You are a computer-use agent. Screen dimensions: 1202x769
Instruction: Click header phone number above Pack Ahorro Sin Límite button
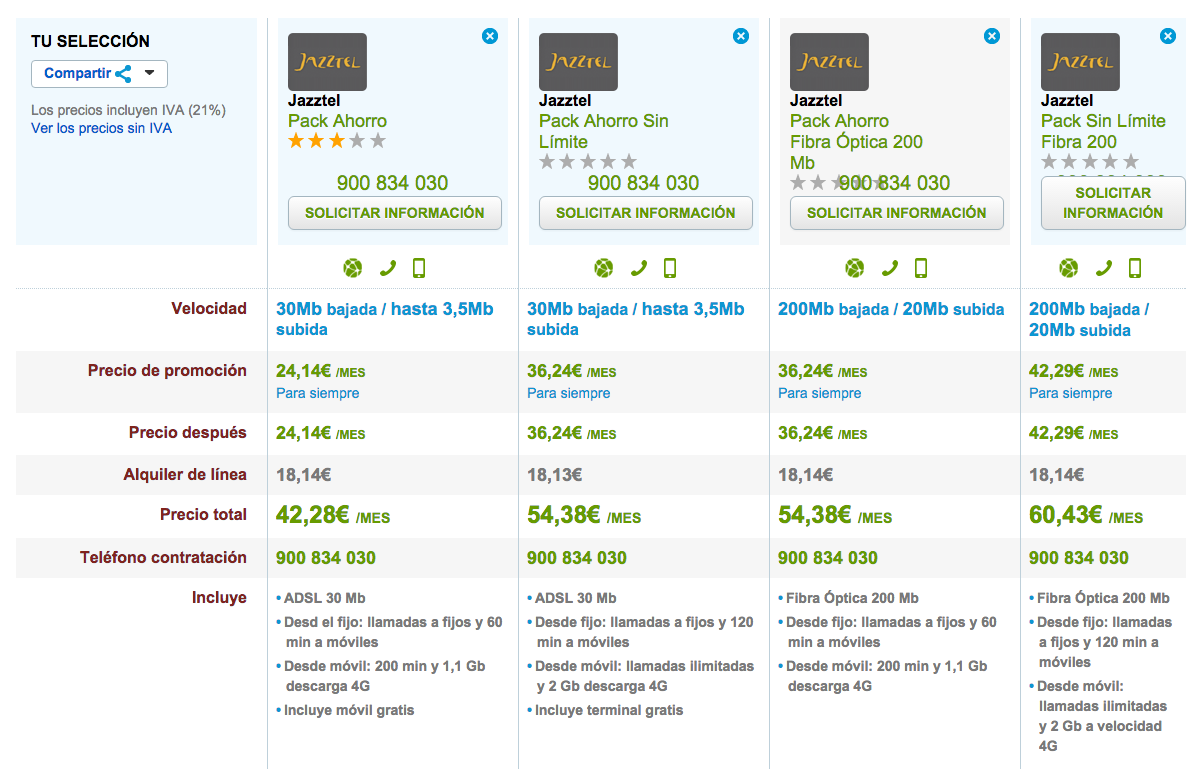pyautogui.click(x=643, y=183)
